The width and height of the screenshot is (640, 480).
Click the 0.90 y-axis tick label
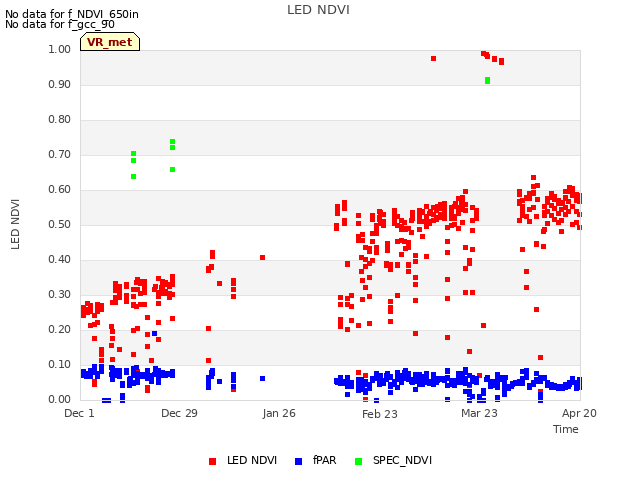click(59, 84)
